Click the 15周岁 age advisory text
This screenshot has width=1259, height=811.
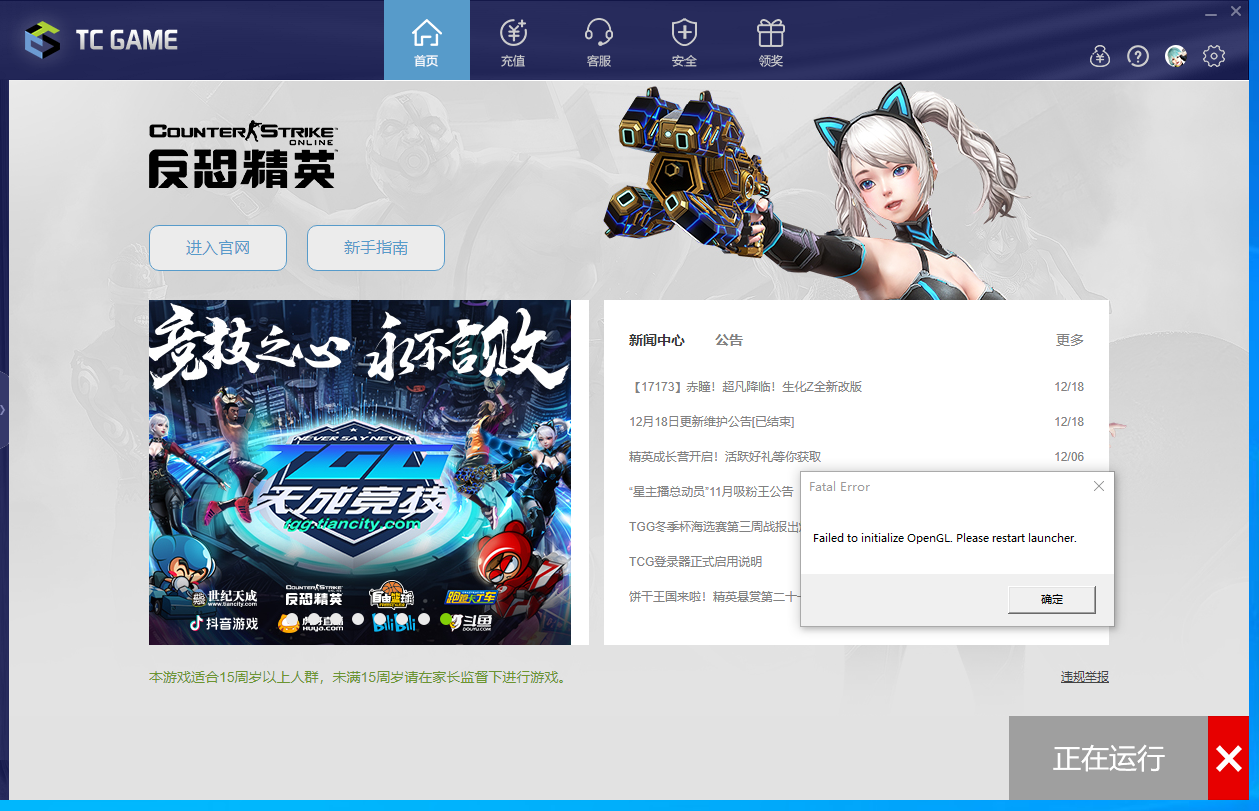point(360,678)
